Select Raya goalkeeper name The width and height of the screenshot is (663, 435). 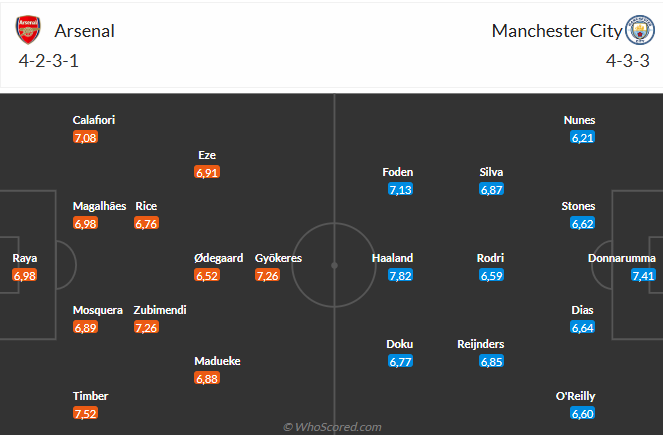tap(25, 258)
